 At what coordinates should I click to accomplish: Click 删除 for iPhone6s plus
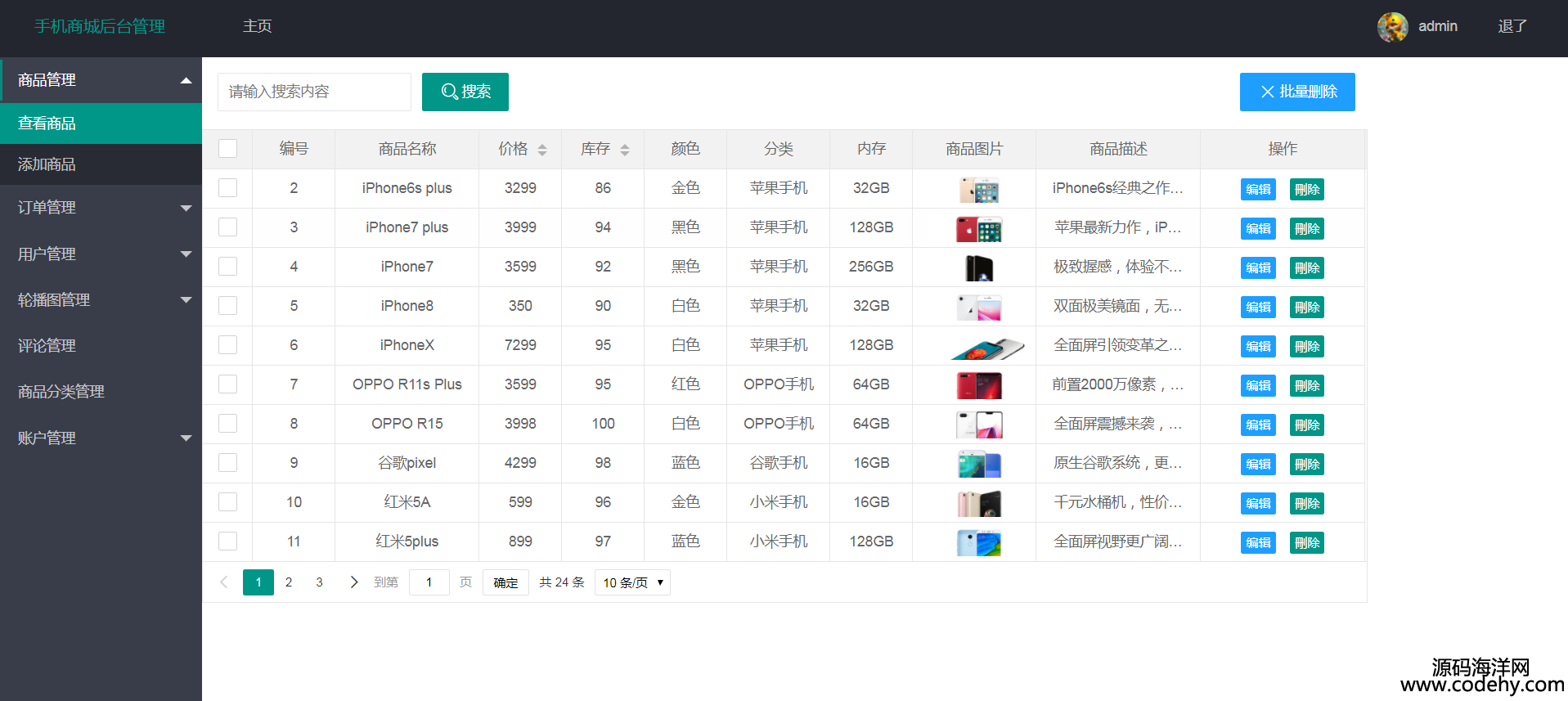pos(1307,190)
